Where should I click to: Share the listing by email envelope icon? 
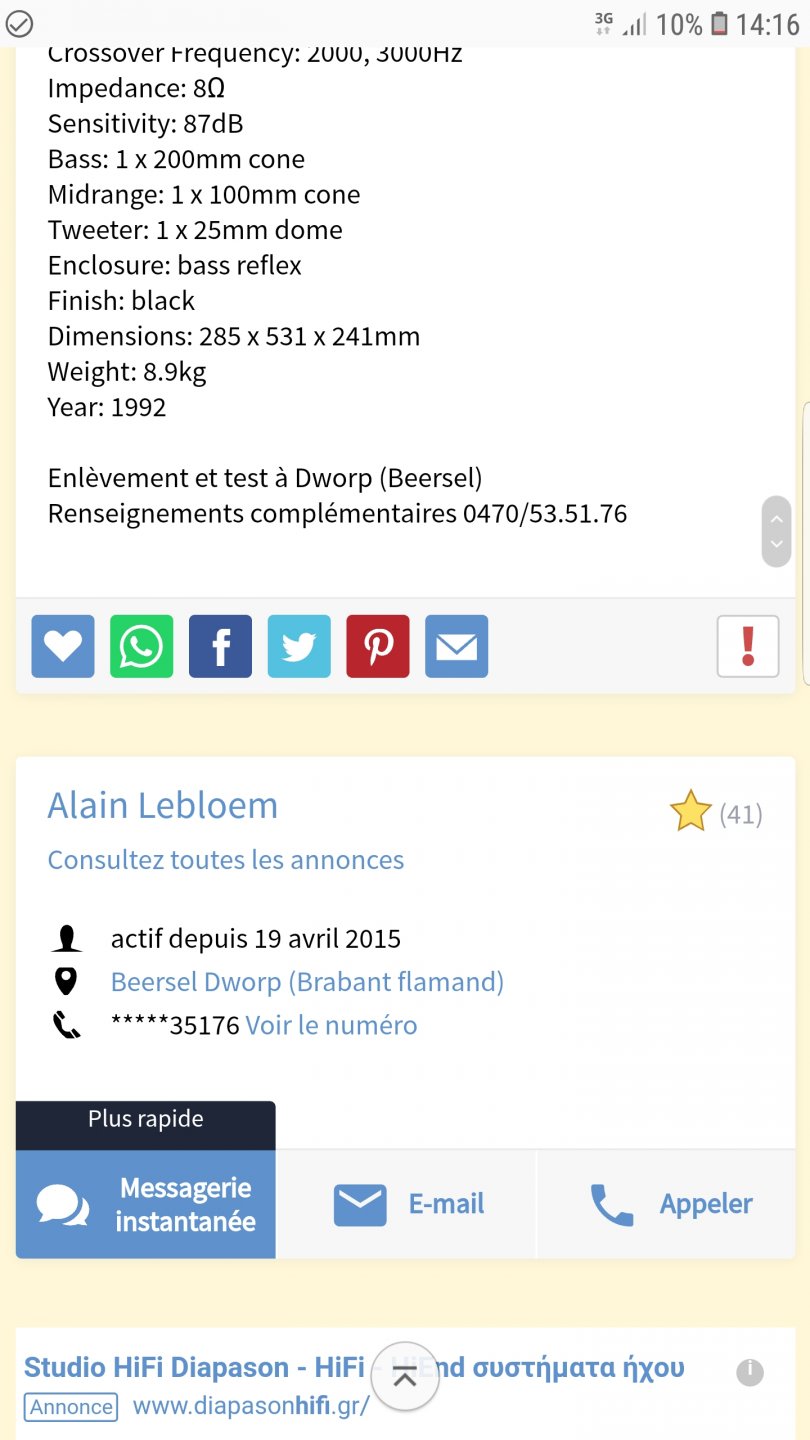click(457, 646)
